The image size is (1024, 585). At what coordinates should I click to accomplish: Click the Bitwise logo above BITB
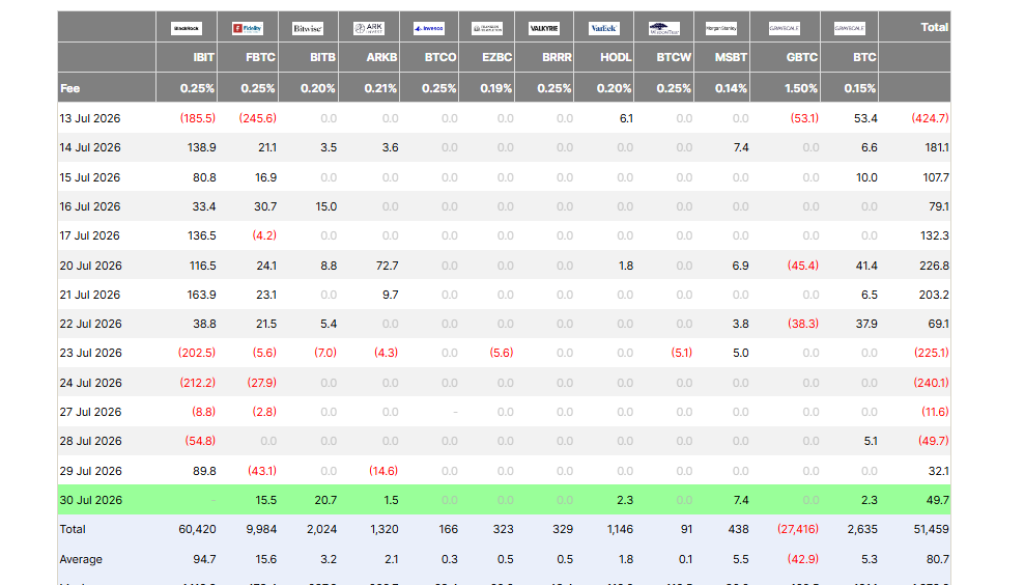[308, 29]
